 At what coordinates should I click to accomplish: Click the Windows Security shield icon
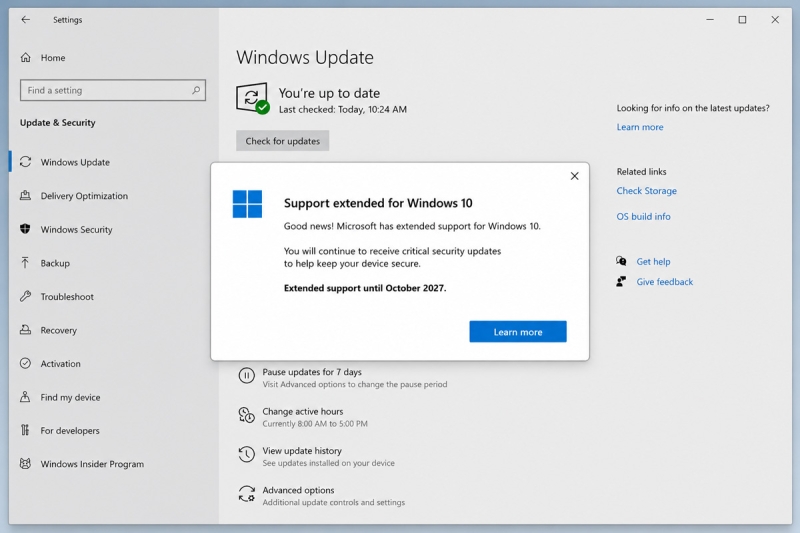(26, 229)
